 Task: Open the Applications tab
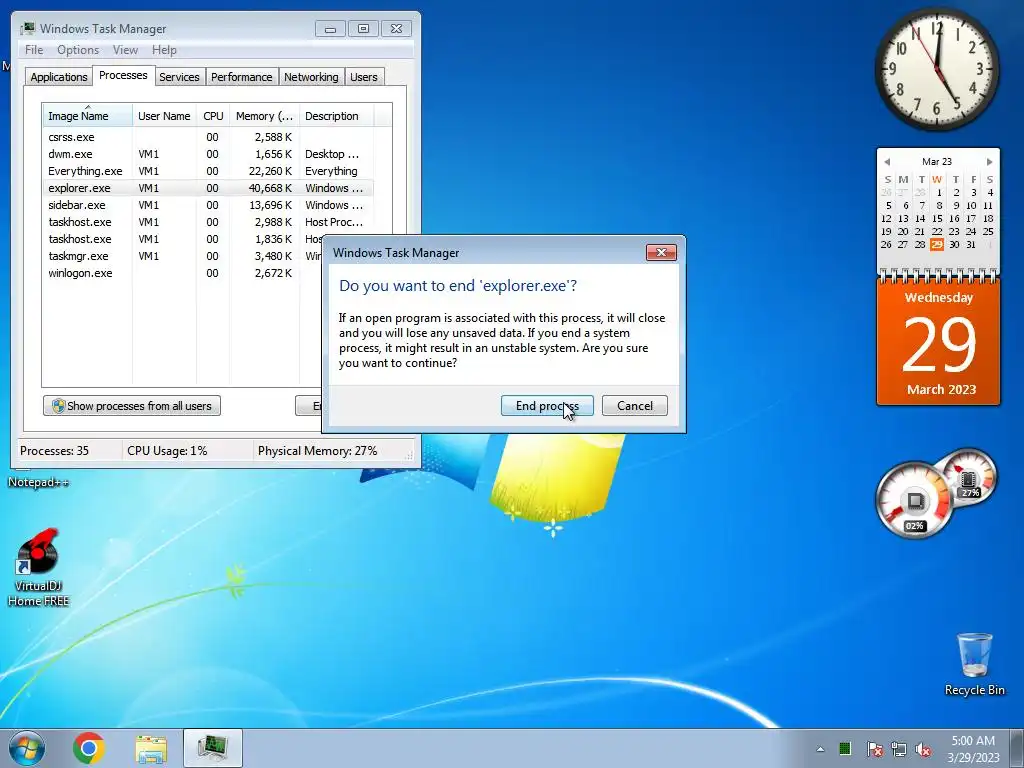(x=59, y=77)
